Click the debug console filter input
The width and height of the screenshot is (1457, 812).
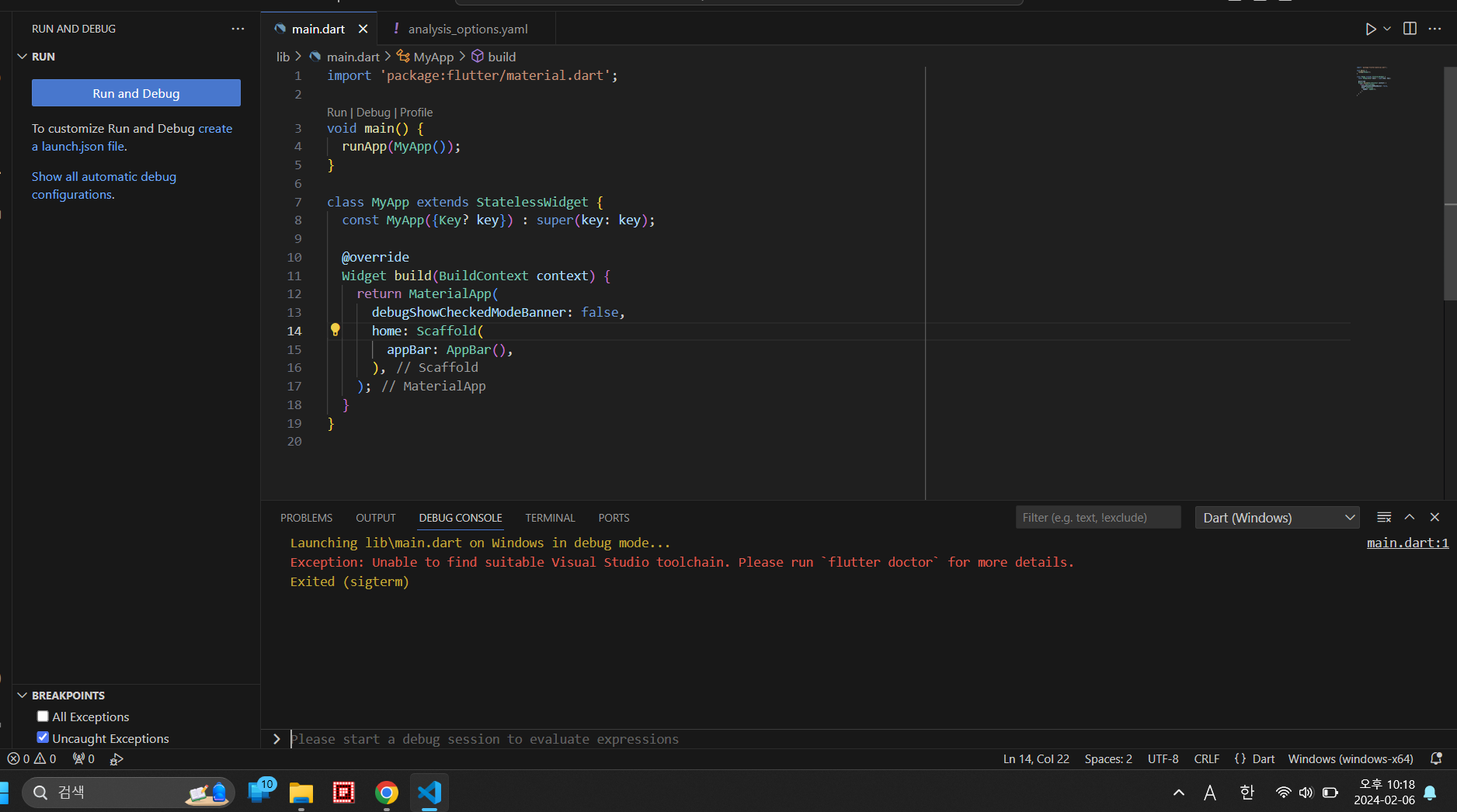[1098, 517]
